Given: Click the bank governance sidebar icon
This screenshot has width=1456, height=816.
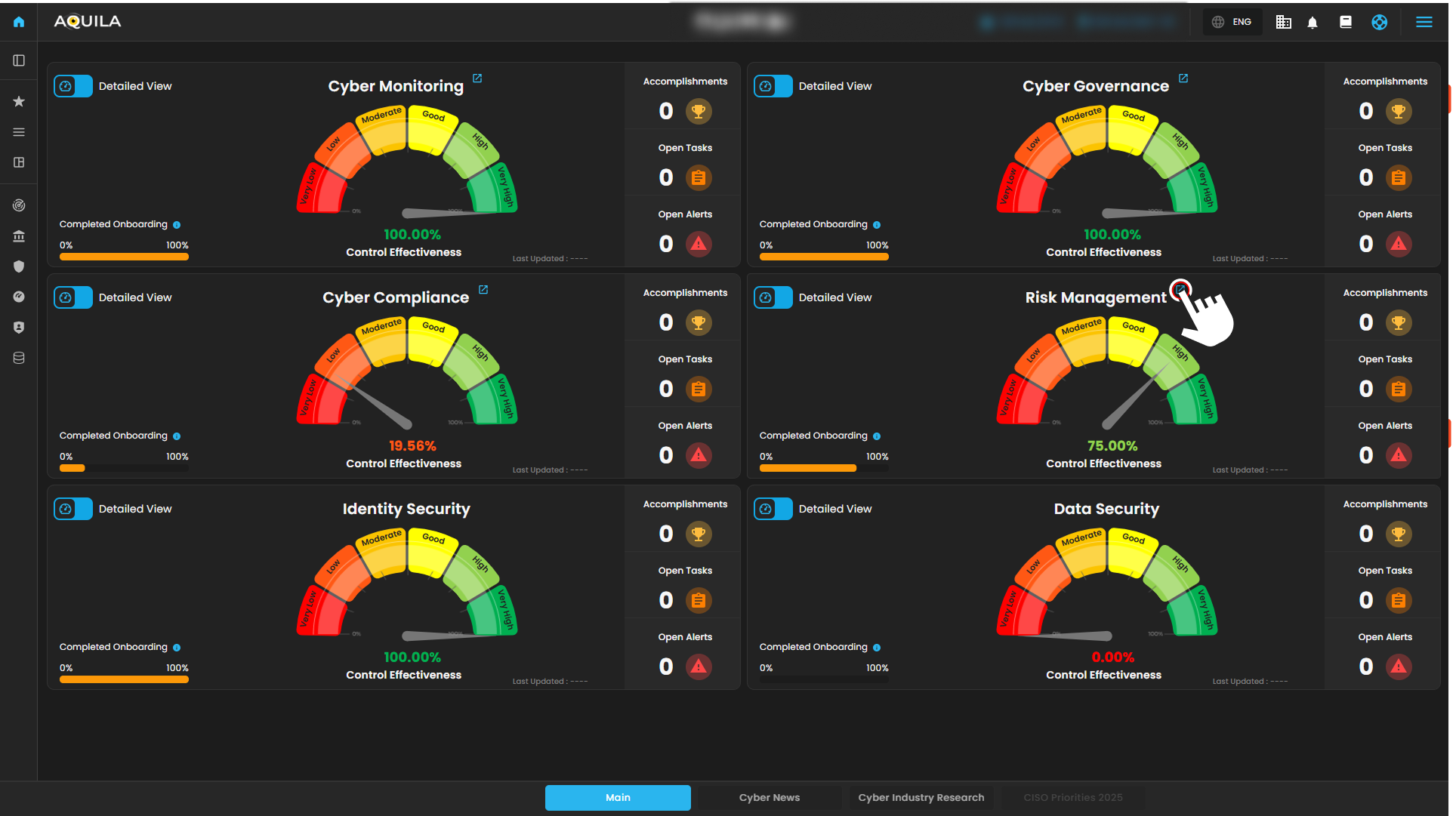Looking at the screenshot, I should (x=19, y=236).
